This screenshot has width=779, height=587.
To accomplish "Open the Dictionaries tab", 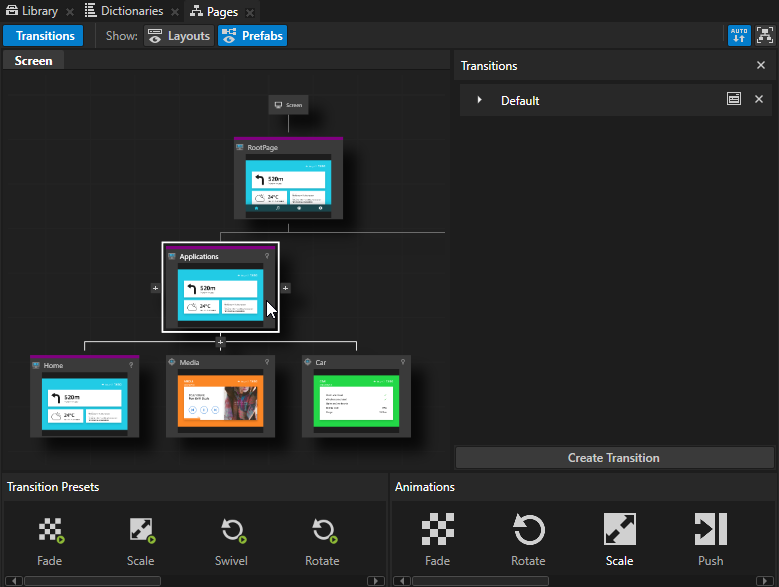I will tap(124, 11).
